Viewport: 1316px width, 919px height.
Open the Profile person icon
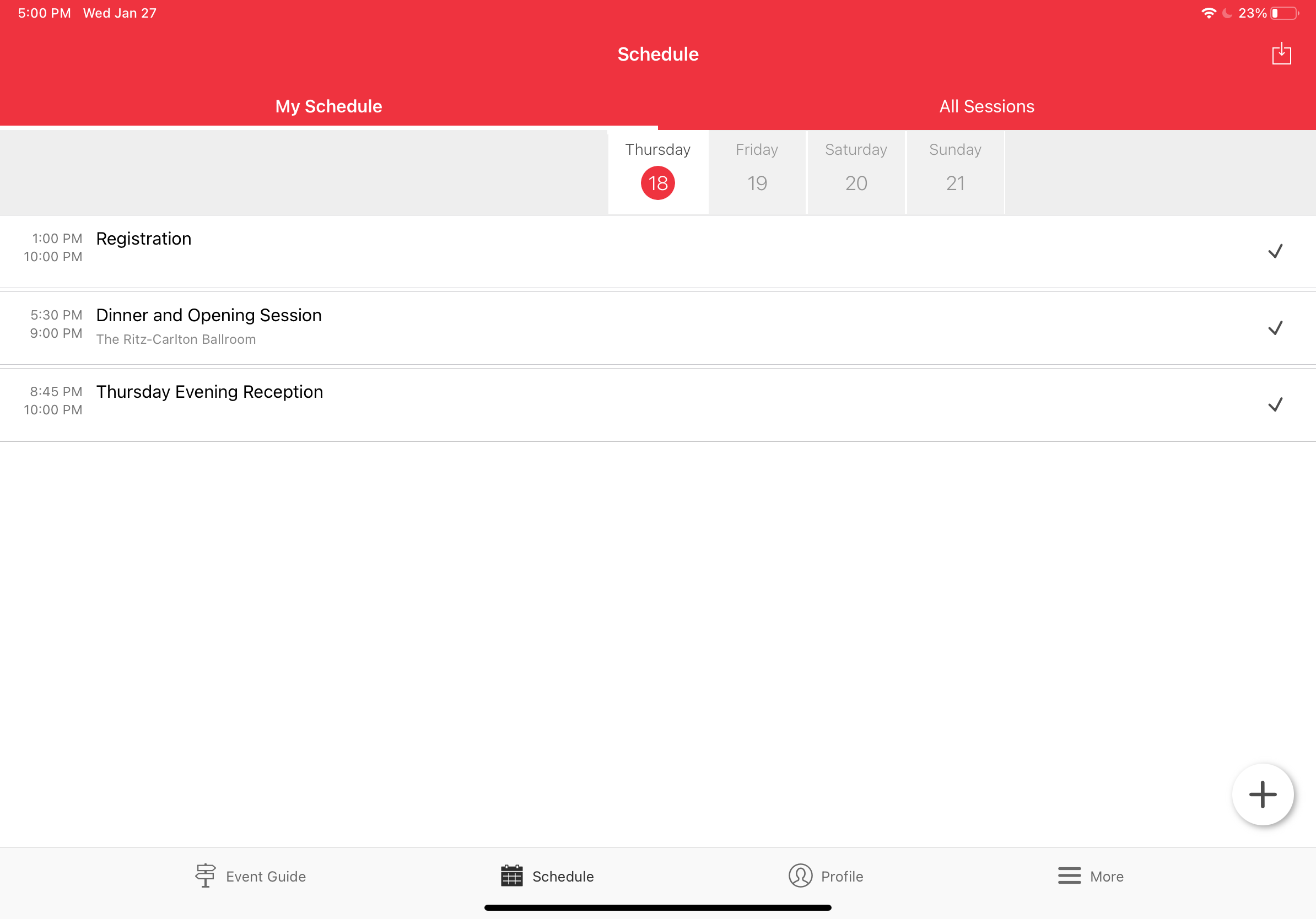(x=800, y=875)
